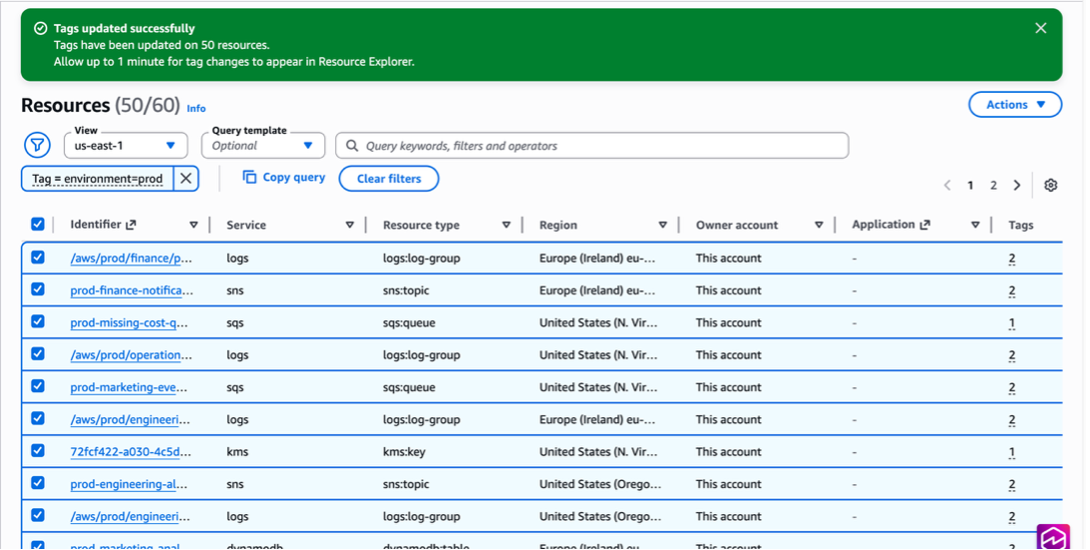Uncheck the prod-missing-cost-q sqs row
Image resolution: width=1090 pixels, height=550 pixels.
coord(38,322)
